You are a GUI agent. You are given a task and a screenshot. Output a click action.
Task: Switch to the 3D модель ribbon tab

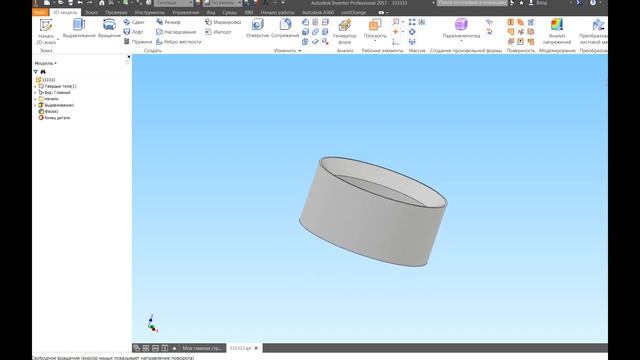coord(65,12)
